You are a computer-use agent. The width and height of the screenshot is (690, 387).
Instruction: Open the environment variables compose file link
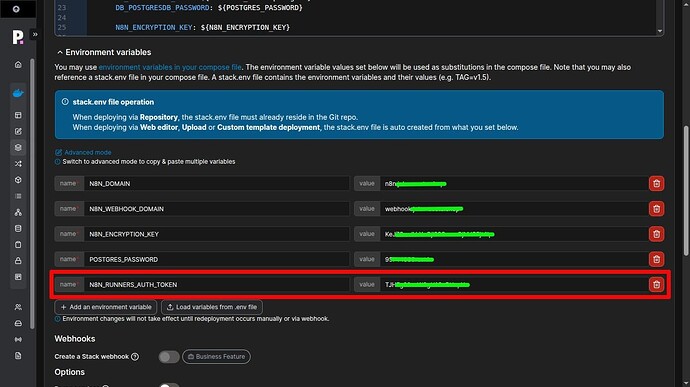tap(170, 67)
